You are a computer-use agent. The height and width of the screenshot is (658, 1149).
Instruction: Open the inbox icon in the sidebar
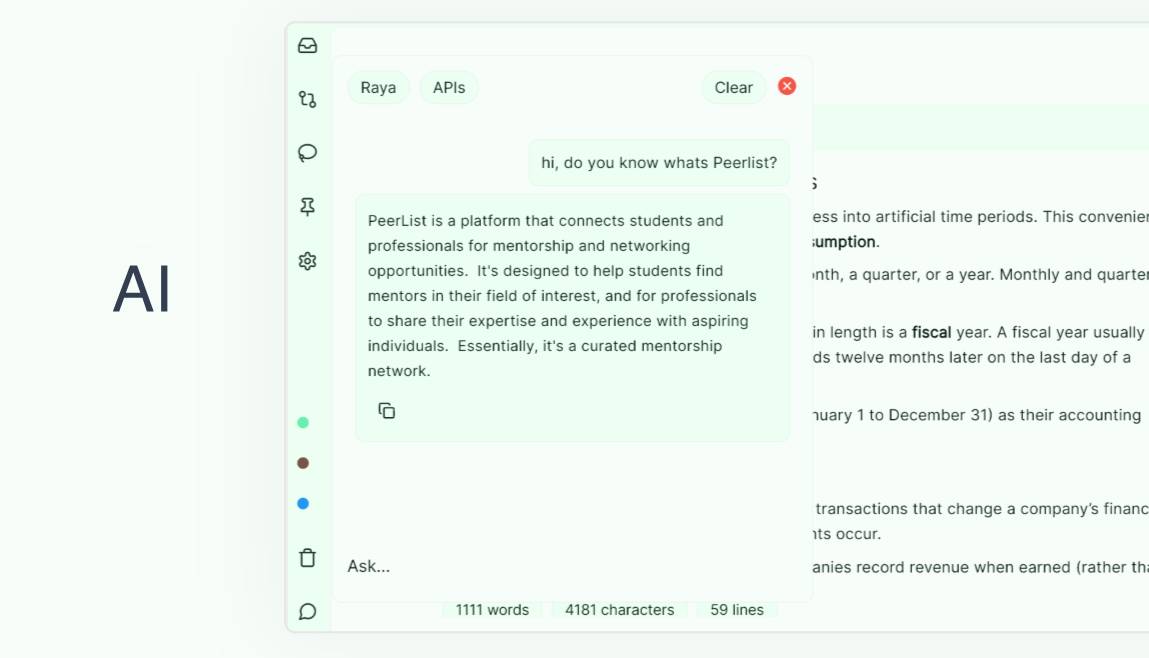click(x=307, y=45)
